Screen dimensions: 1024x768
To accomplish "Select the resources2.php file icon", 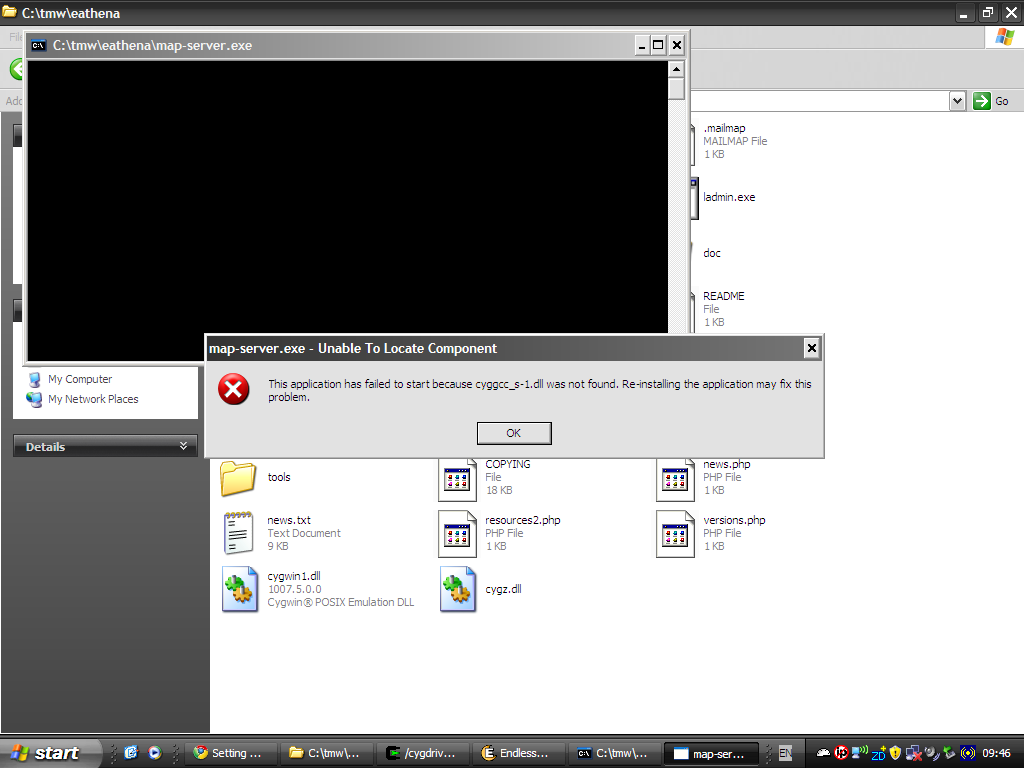I will (x=458, y=533).
